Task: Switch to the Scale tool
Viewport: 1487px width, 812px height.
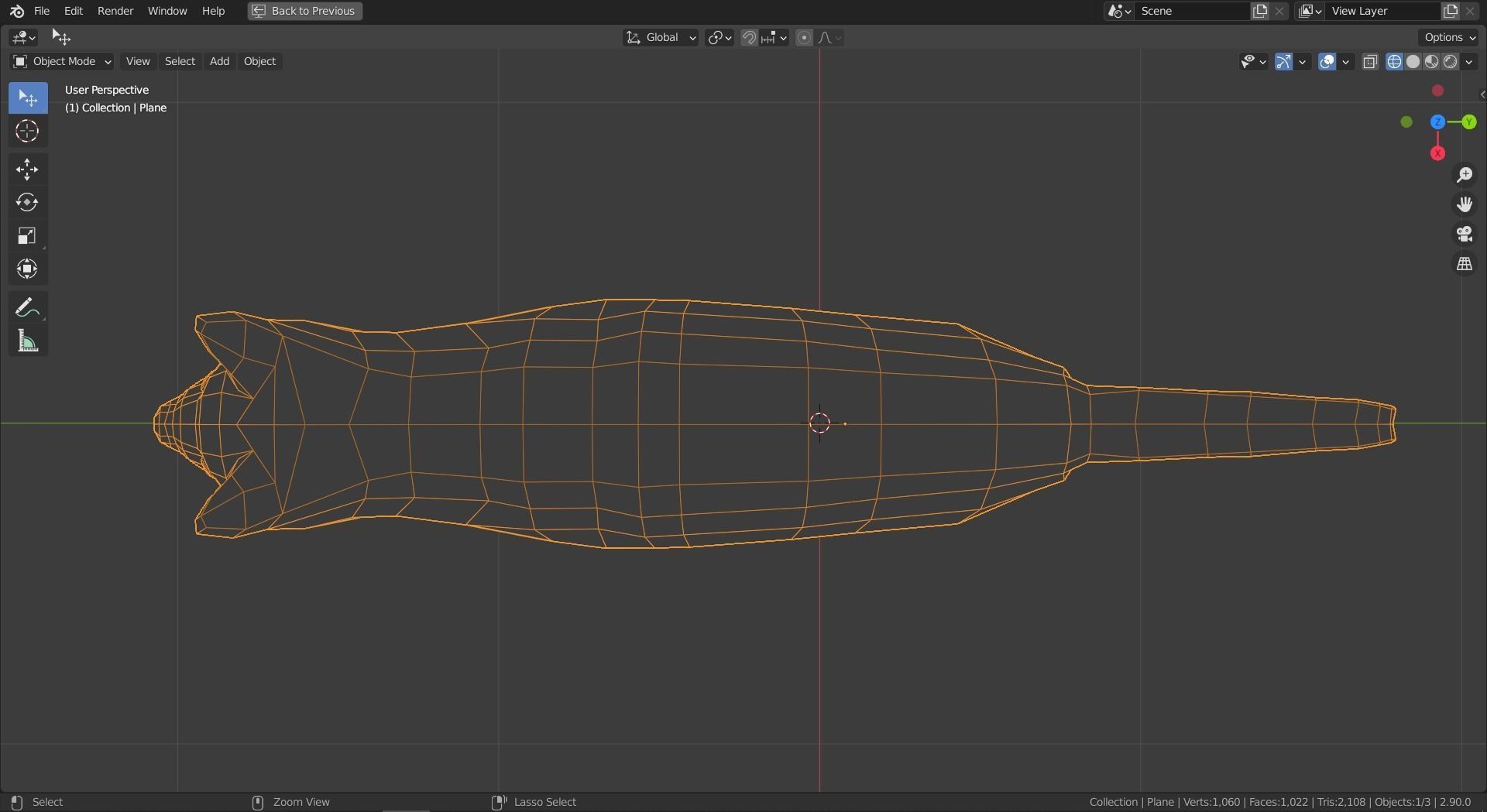Action: (x=28, y=236)
